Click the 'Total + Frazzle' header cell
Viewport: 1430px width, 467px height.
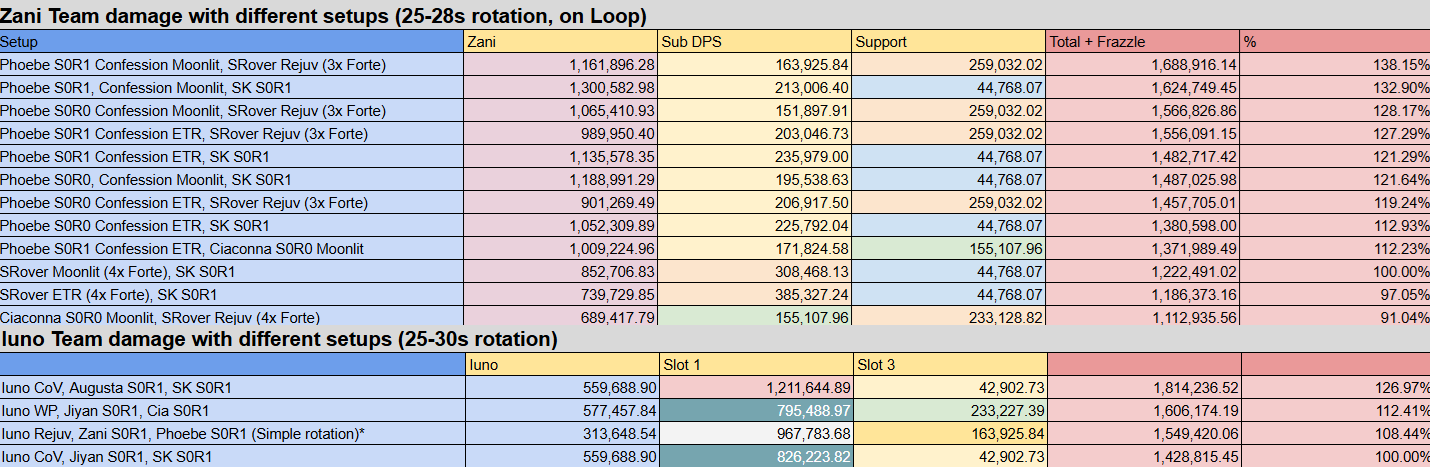(x=1142, y=42)
